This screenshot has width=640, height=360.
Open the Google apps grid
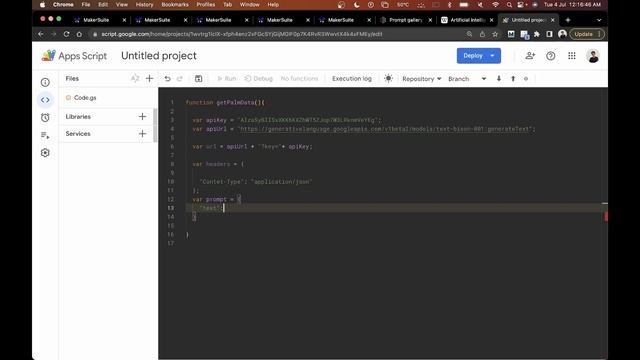[572, 56]
